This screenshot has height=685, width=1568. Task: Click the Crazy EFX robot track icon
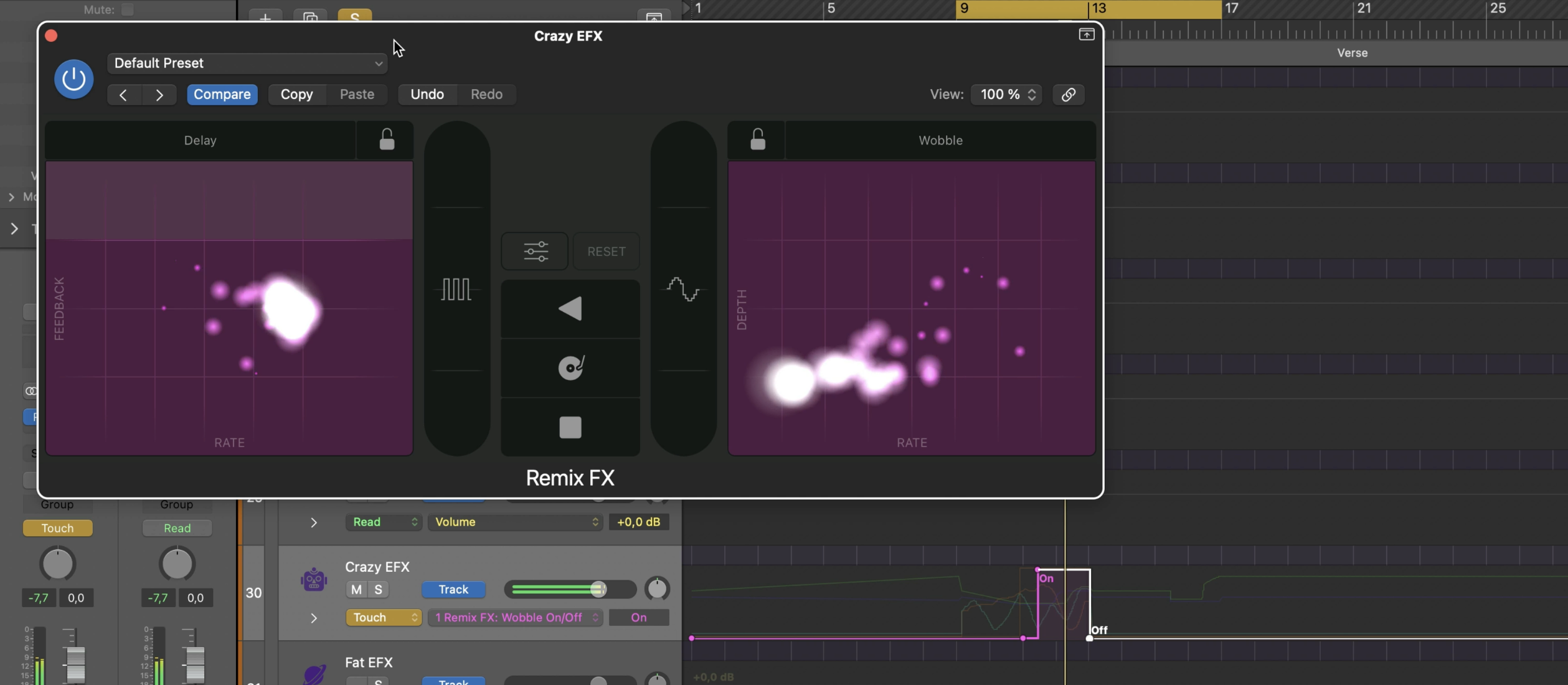(314, 580)
